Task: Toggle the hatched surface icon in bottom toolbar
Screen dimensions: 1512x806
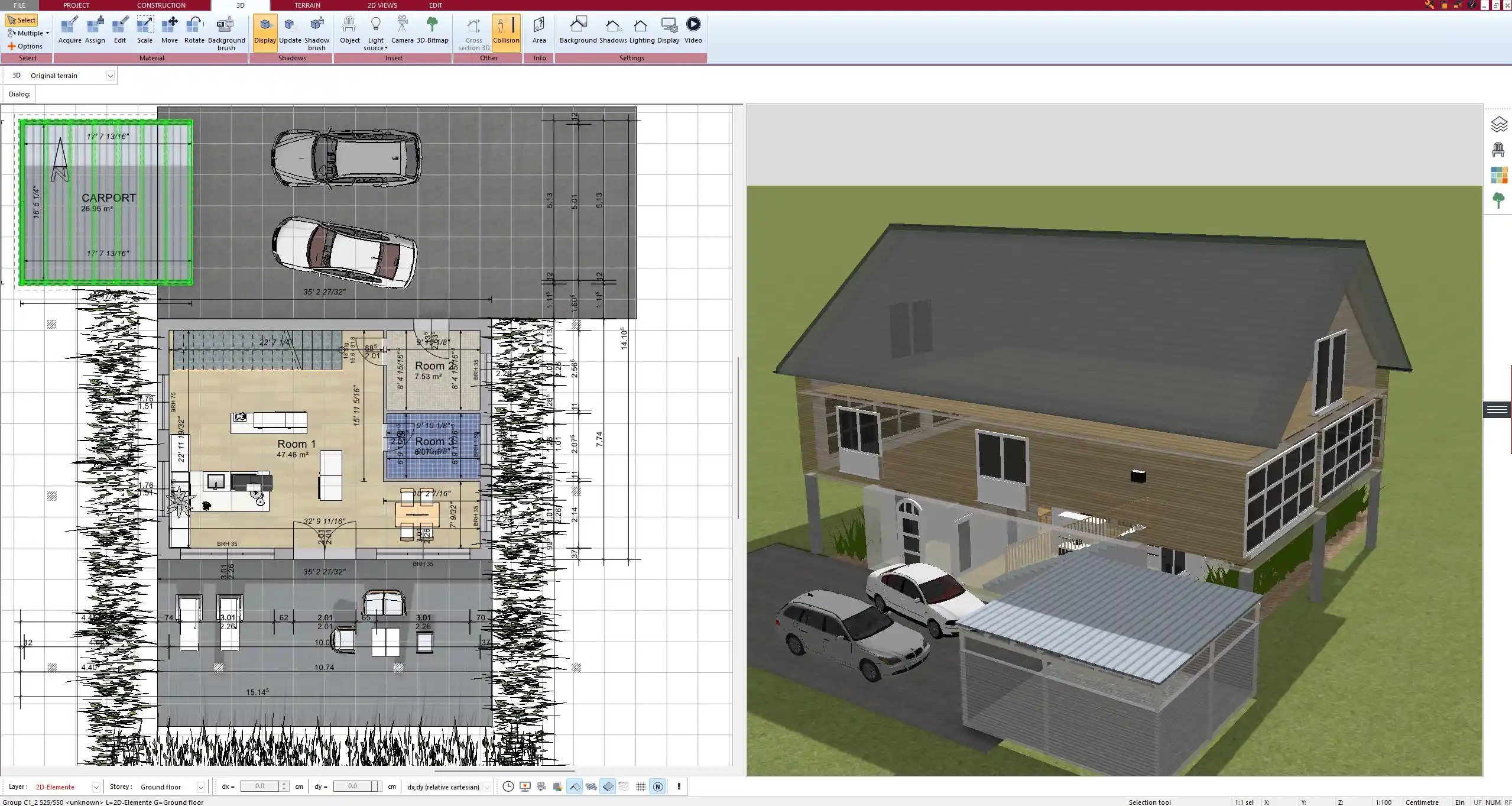Action: point(590,786)
